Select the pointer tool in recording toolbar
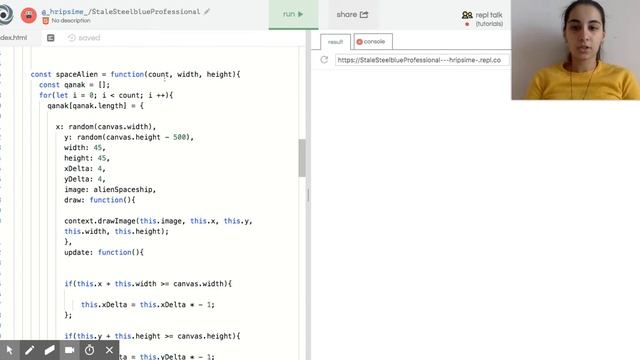Image resolution: width=640 pixels, height=360 pixels. (10, 350)
